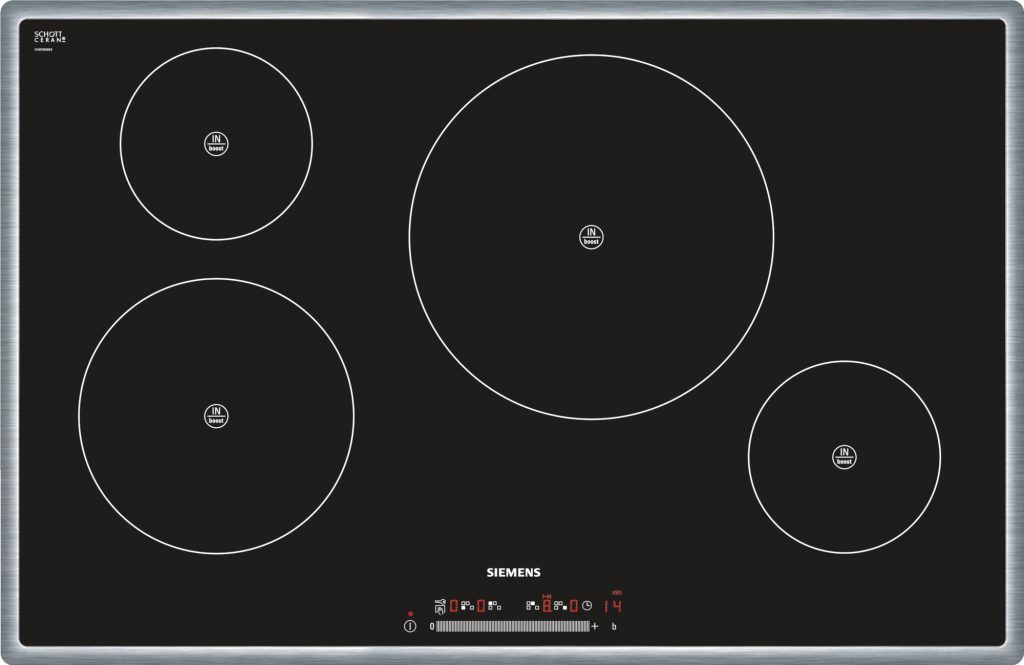Screen dimensions: 1024x665
Task: Tap the lit red 8 heat level display
Action: tap(546, 605)
